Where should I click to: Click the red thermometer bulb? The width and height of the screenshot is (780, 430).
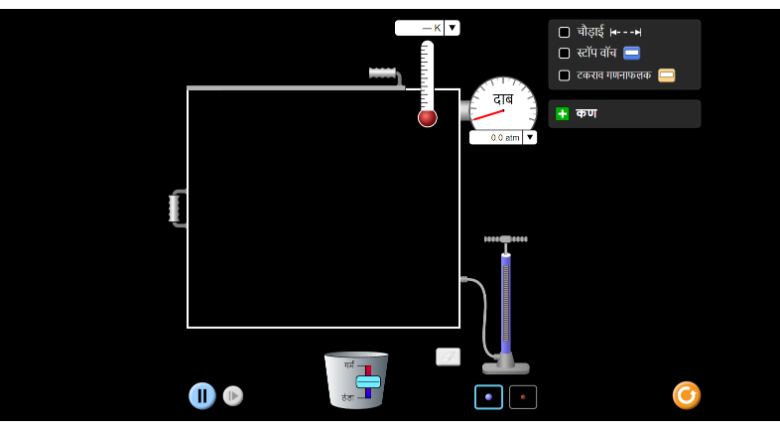[x=428, y=118]
